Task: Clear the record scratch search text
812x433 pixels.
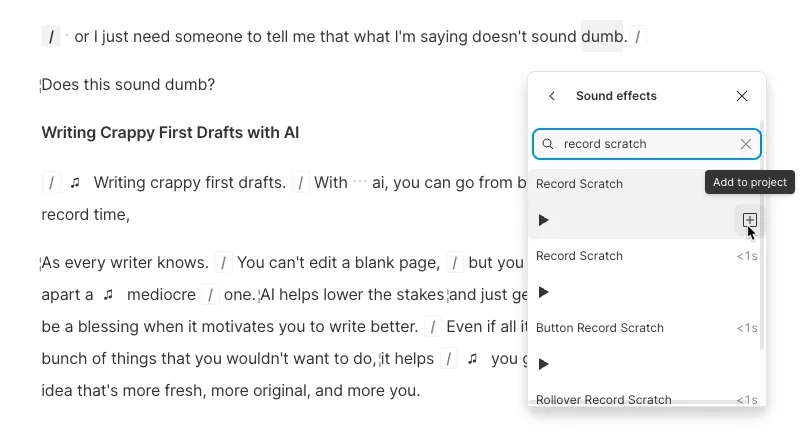Action: 746,144
